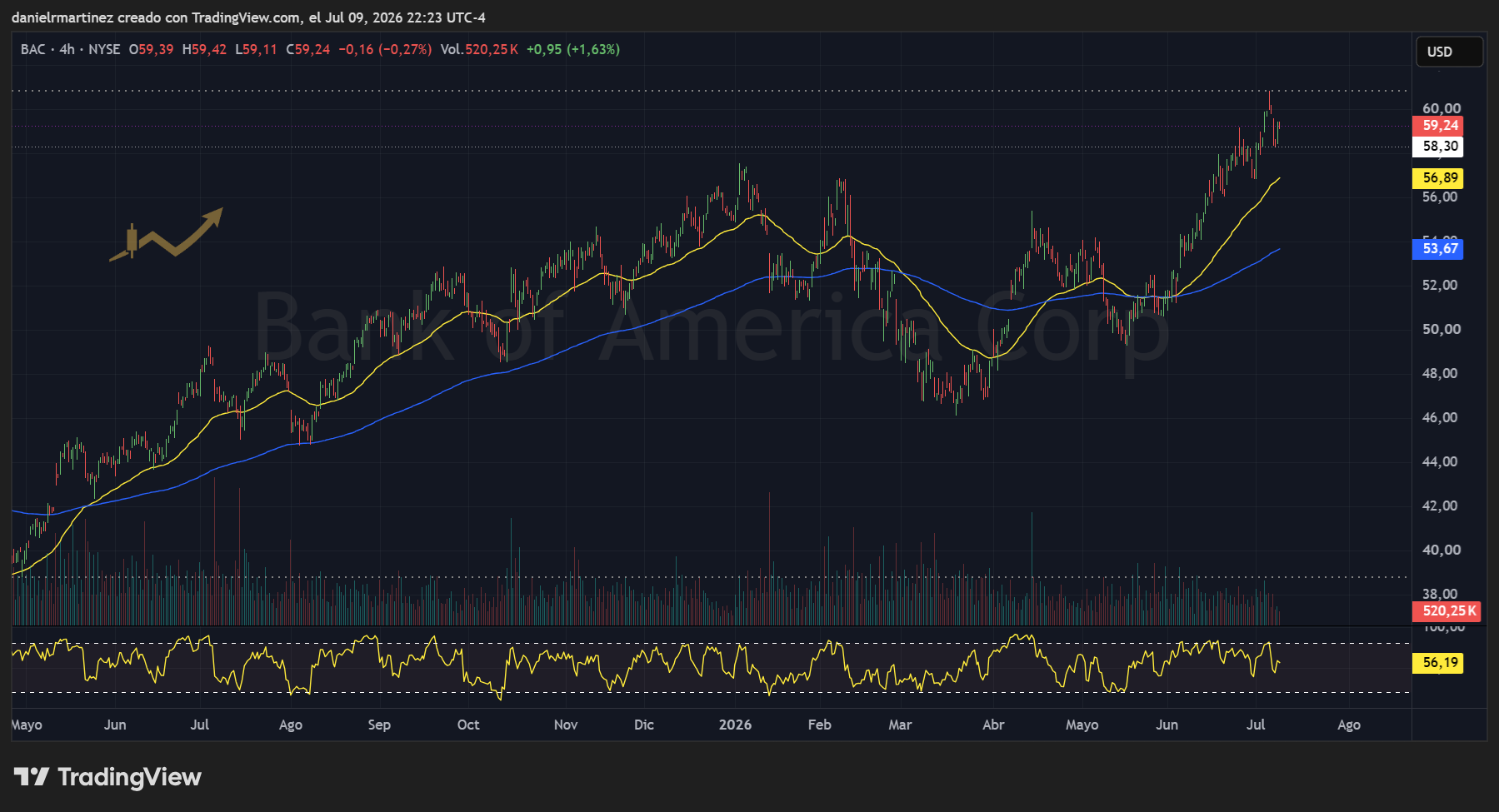This screenshot has width=1499, height=812.
Task: Click the BAC ticker symbol in the header
Action: [33, 49]
